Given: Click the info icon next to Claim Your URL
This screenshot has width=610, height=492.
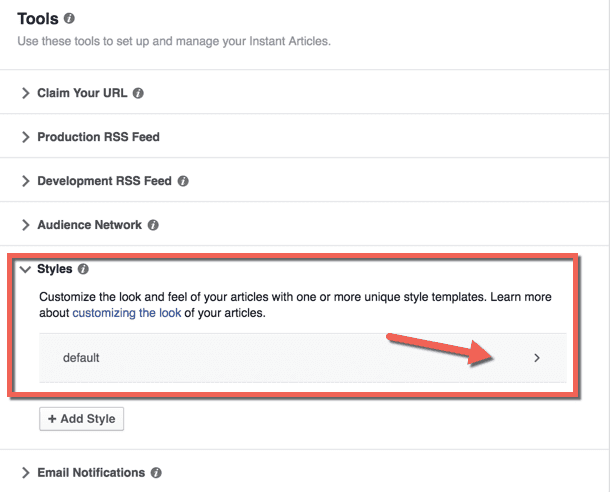Looking at the screenshot, I should [x=138, y=93].
